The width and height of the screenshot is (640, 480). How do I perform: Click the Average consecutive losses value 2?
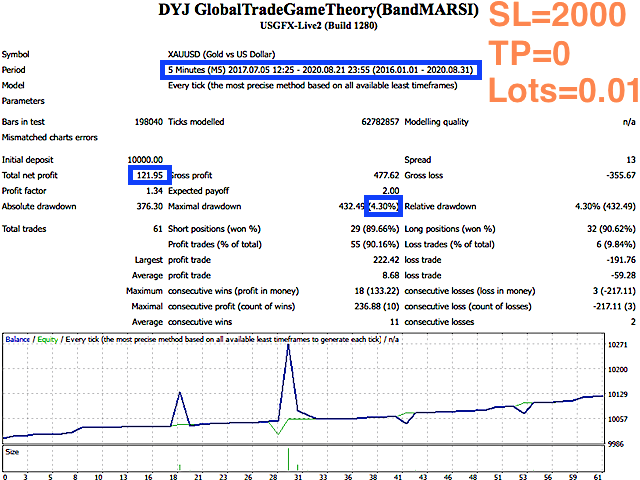pos(633,322)
